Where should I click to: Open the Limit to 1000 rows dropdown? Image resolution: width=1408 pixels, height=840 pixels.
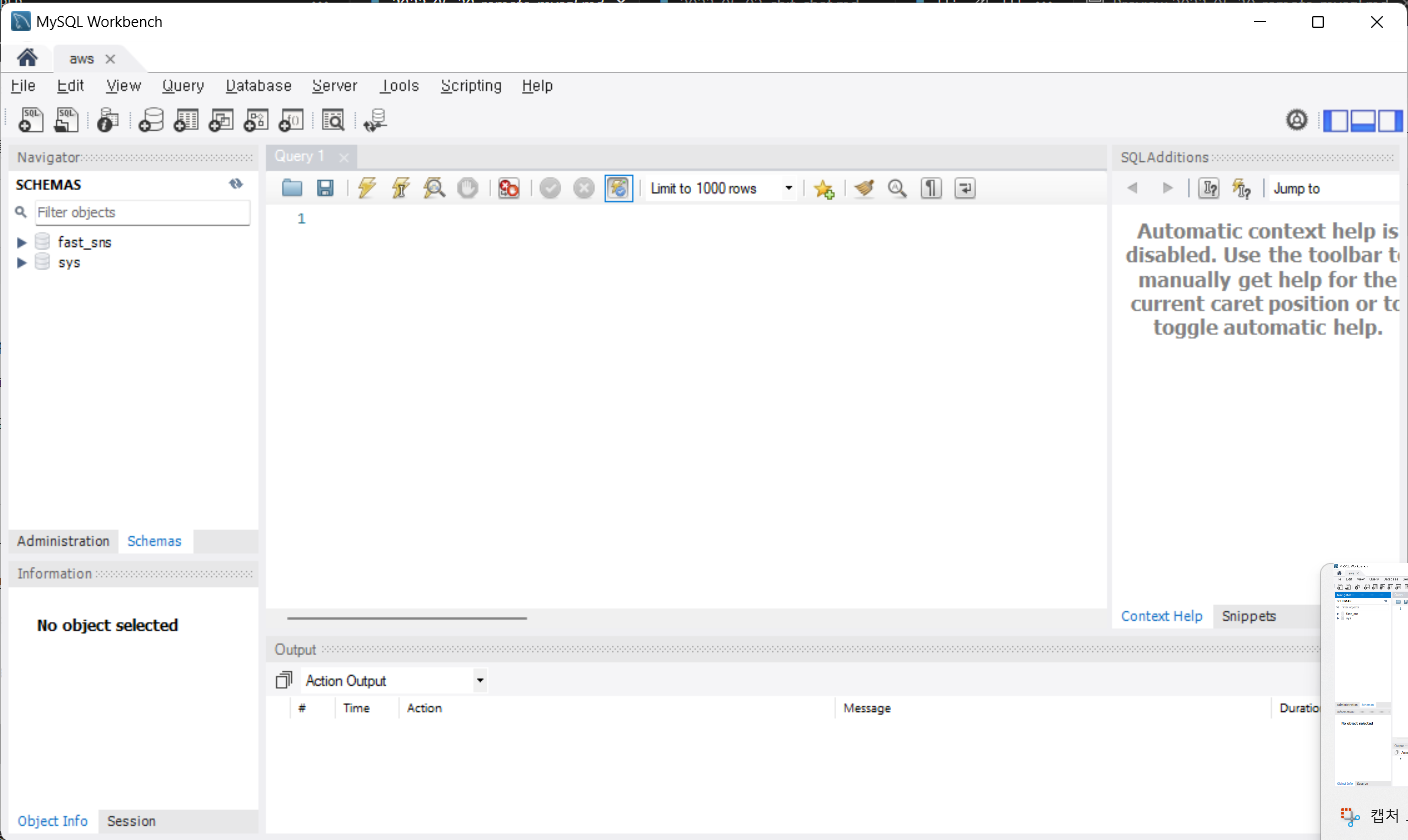789,188
